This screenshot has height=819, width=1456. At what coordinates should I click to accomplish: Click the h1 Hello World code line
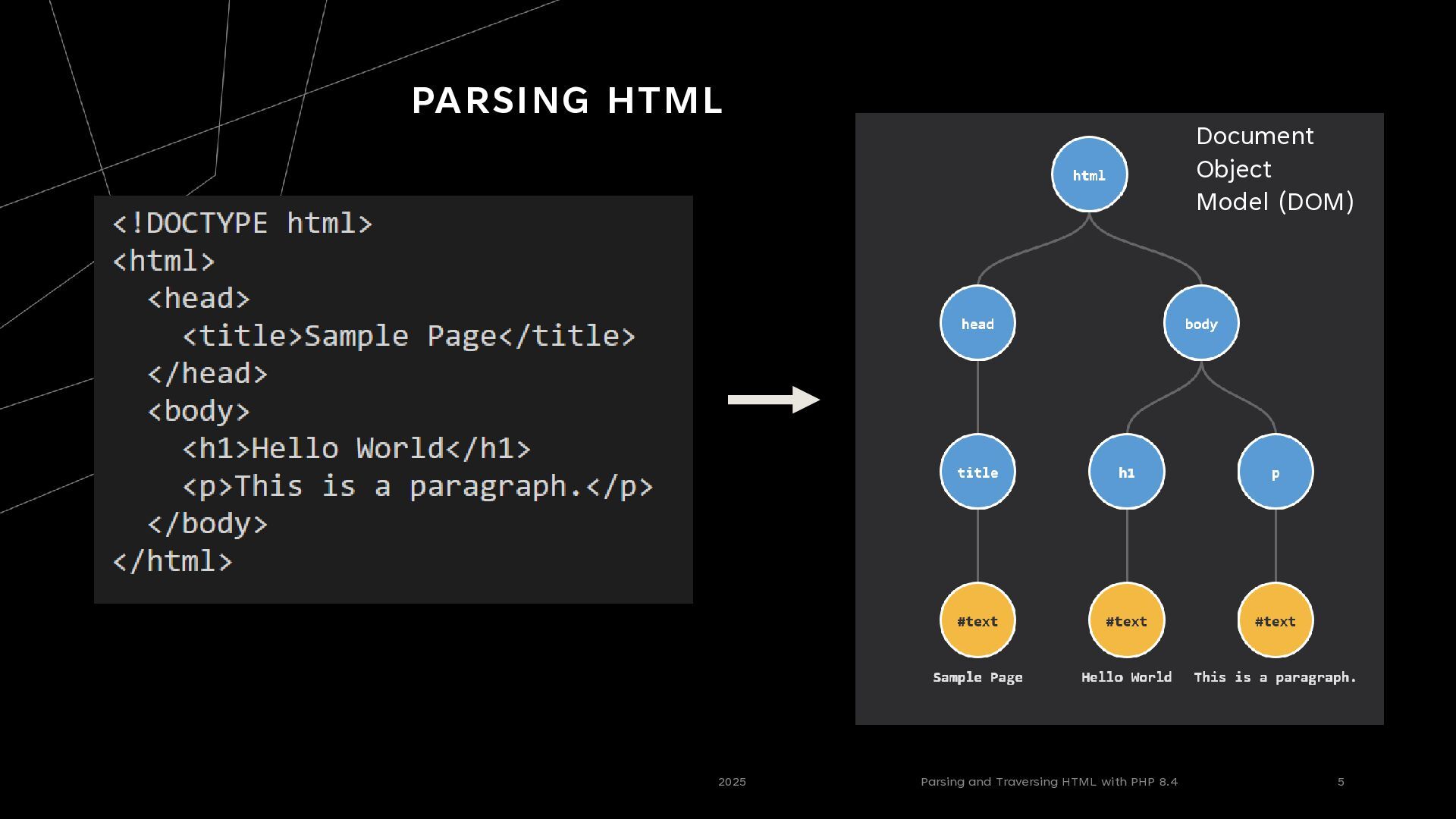click(356, 448)
